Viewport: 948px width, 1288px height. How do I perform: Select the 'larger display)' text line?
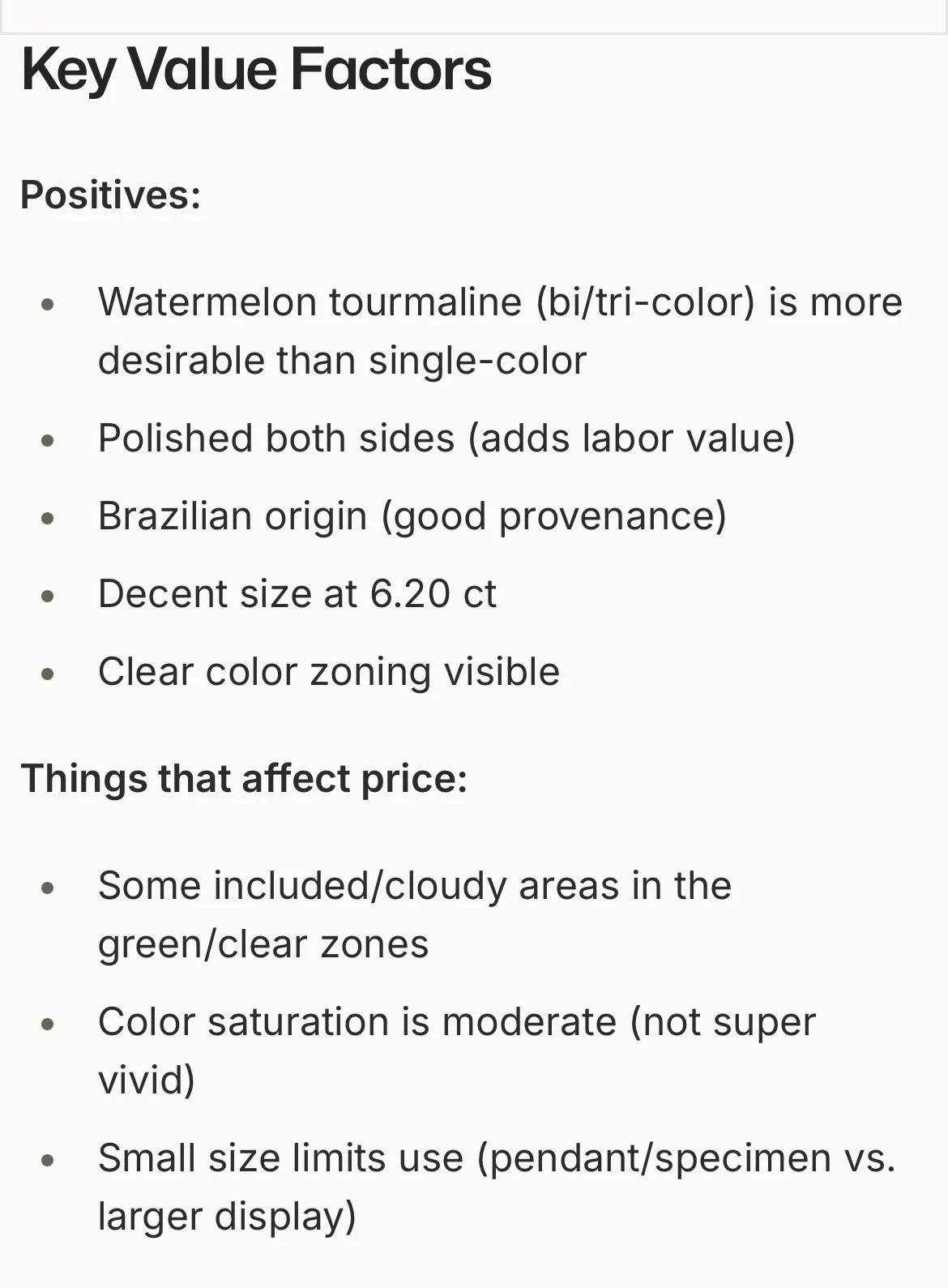[227, 1217]
